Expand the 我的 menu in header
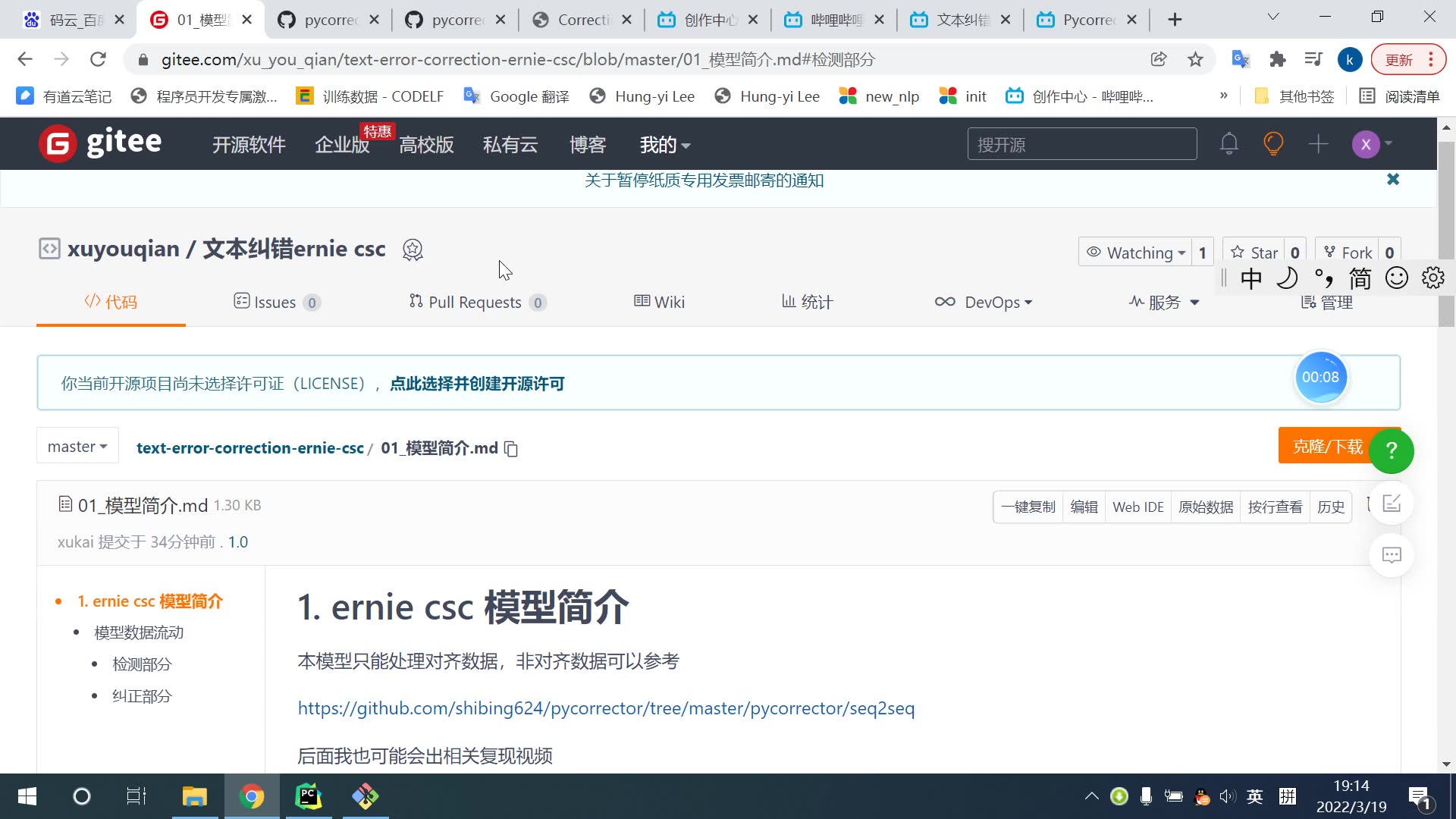 [665, 145]
